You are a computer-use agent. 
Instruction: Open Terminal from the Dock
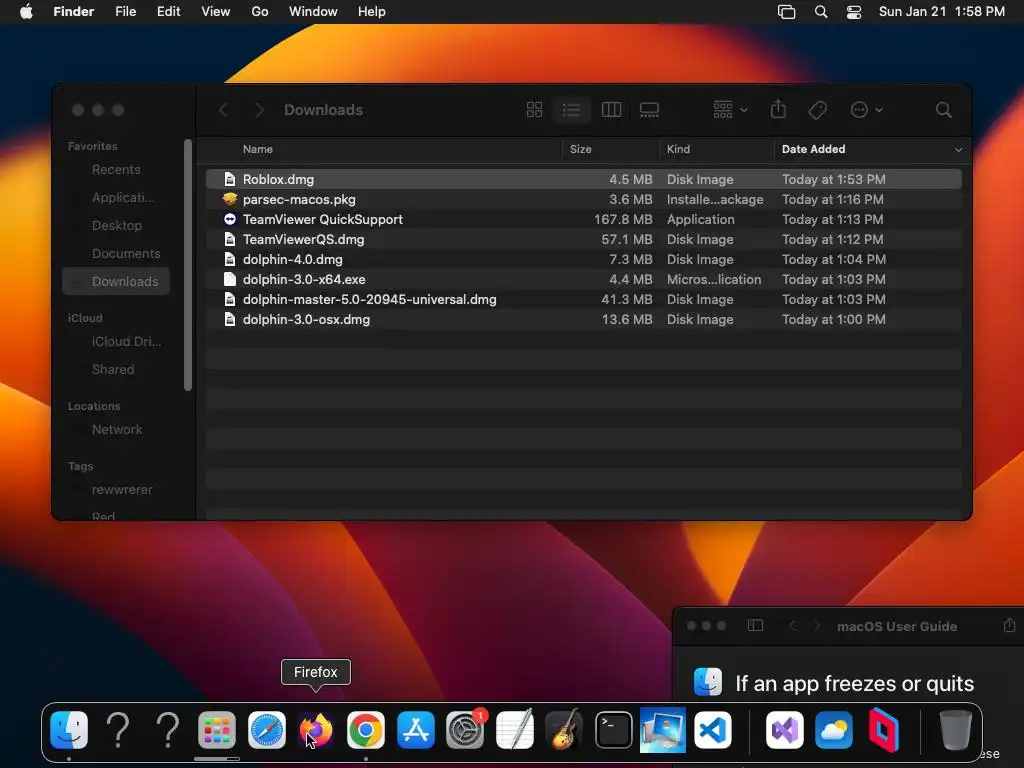pos(613,729)
